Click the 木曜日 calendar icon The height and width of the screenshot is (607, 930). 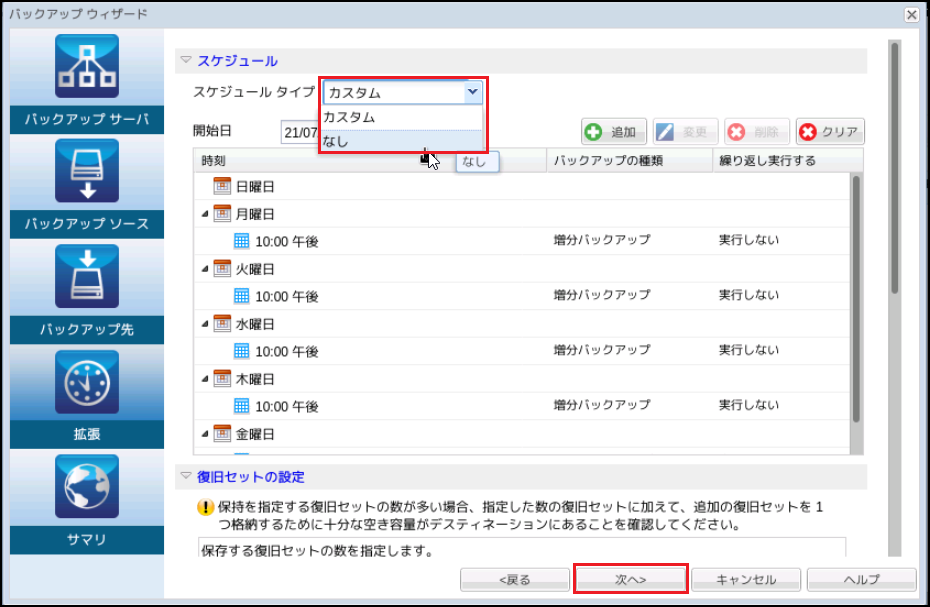222,379
